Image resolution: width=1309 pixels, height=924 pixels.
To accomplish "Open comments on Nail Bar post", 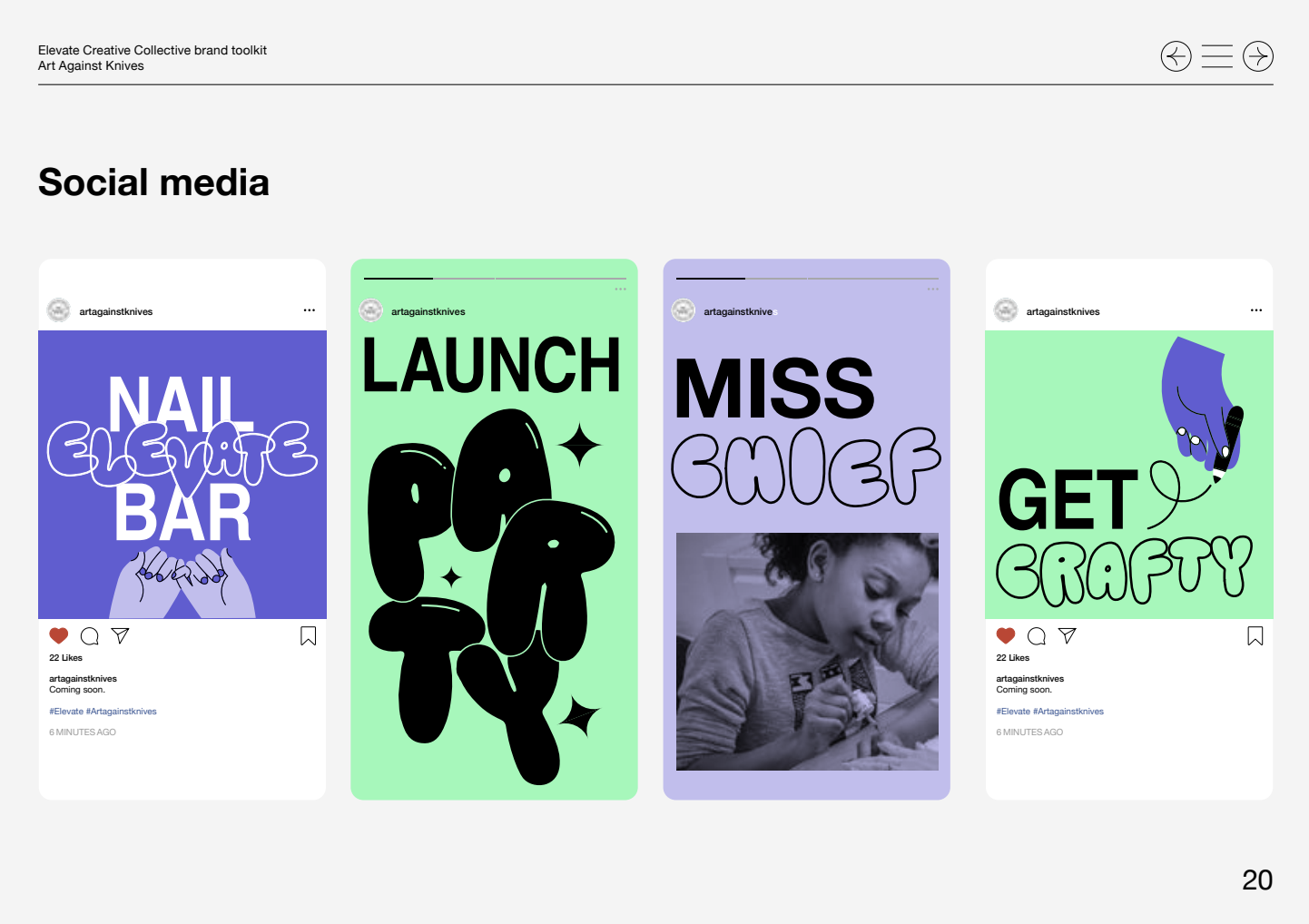I will [89, 635].
